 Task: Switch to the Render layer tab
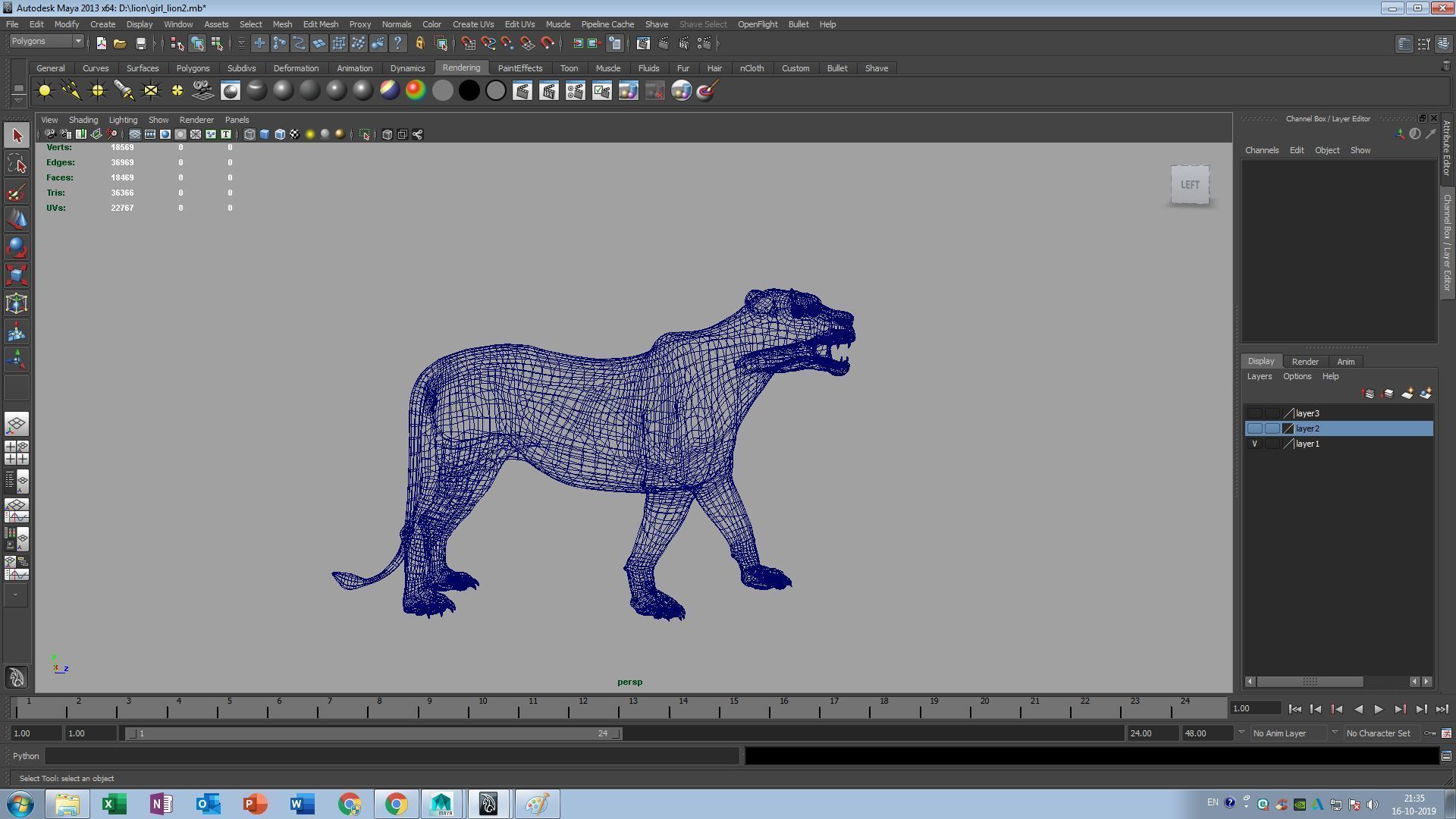click(1304, 362)
